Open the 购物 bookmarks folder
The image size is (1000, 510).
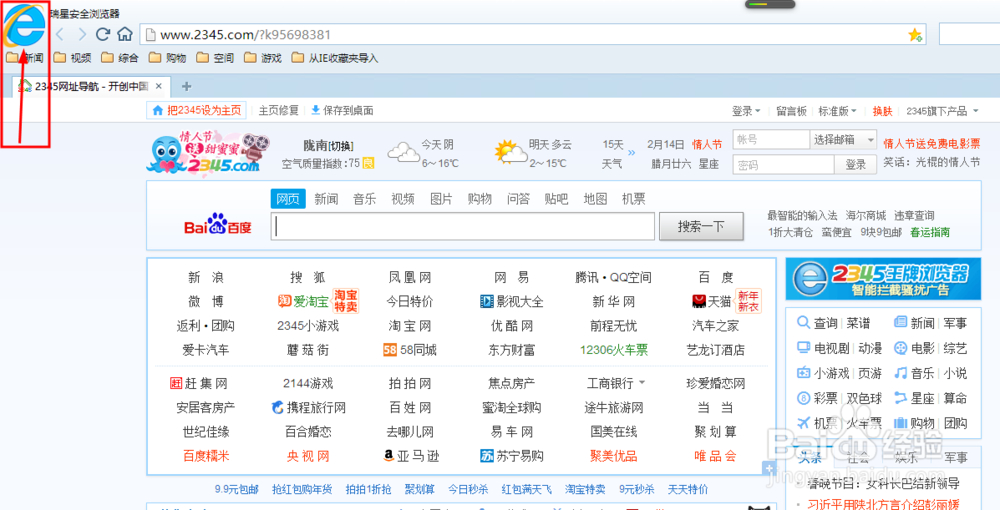click(167, 58)
